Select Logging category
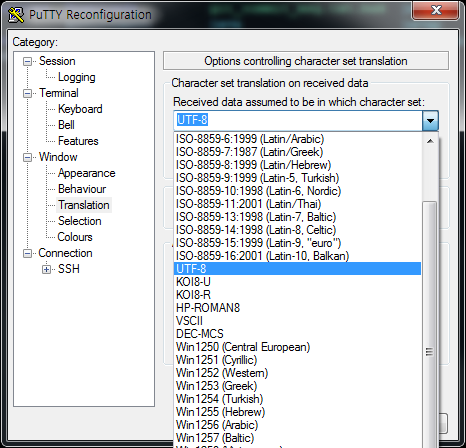The image size is (466, 448). [x=77, y=77]
